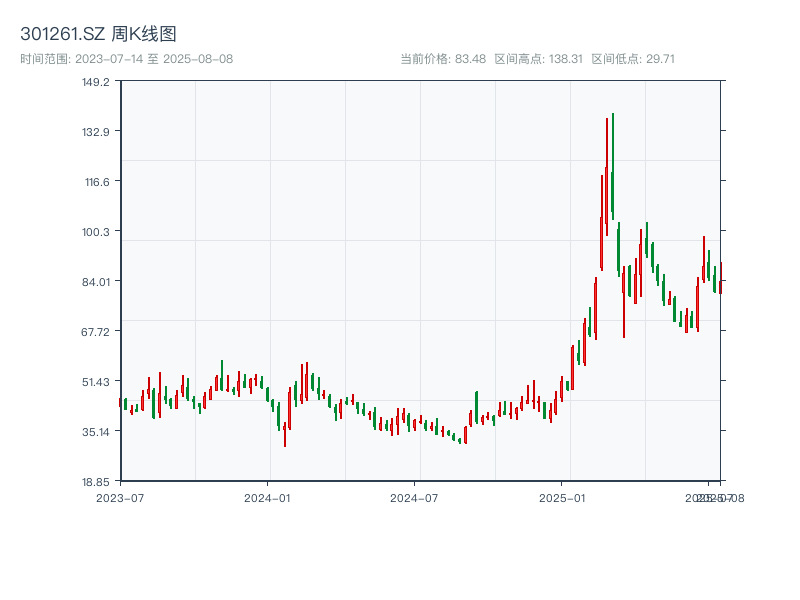The height and width of the screenshot is (600, 800).
Task: Select the 时间范围 date range text
Action: (127, 59)
